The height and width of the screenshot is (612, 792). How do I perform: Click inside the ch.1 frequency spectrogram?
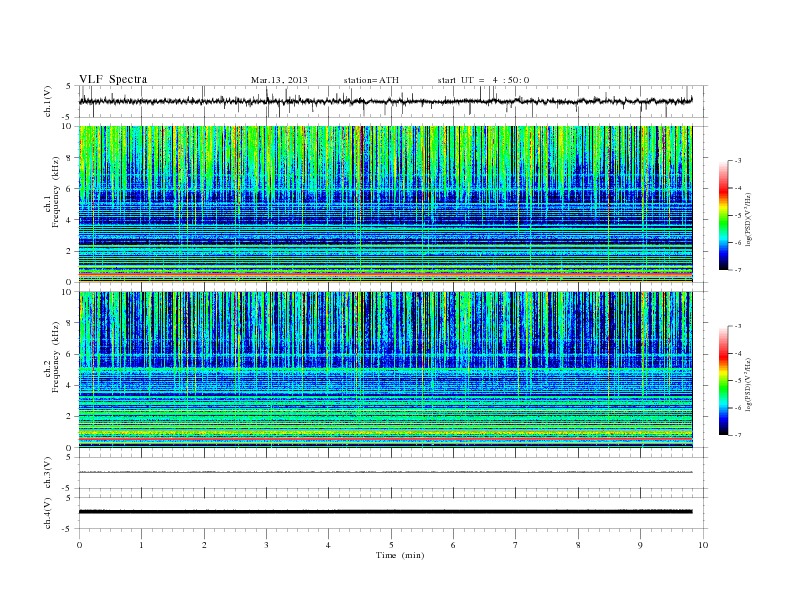(386, 204)
